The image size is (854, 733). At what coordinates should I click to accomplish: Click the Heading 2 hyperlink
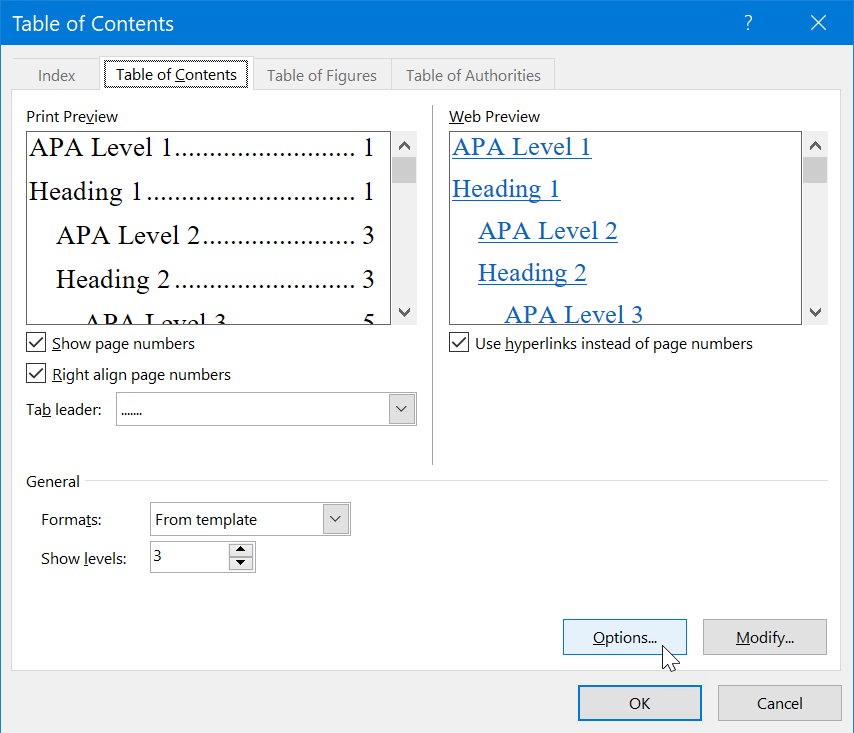point(532,273)
